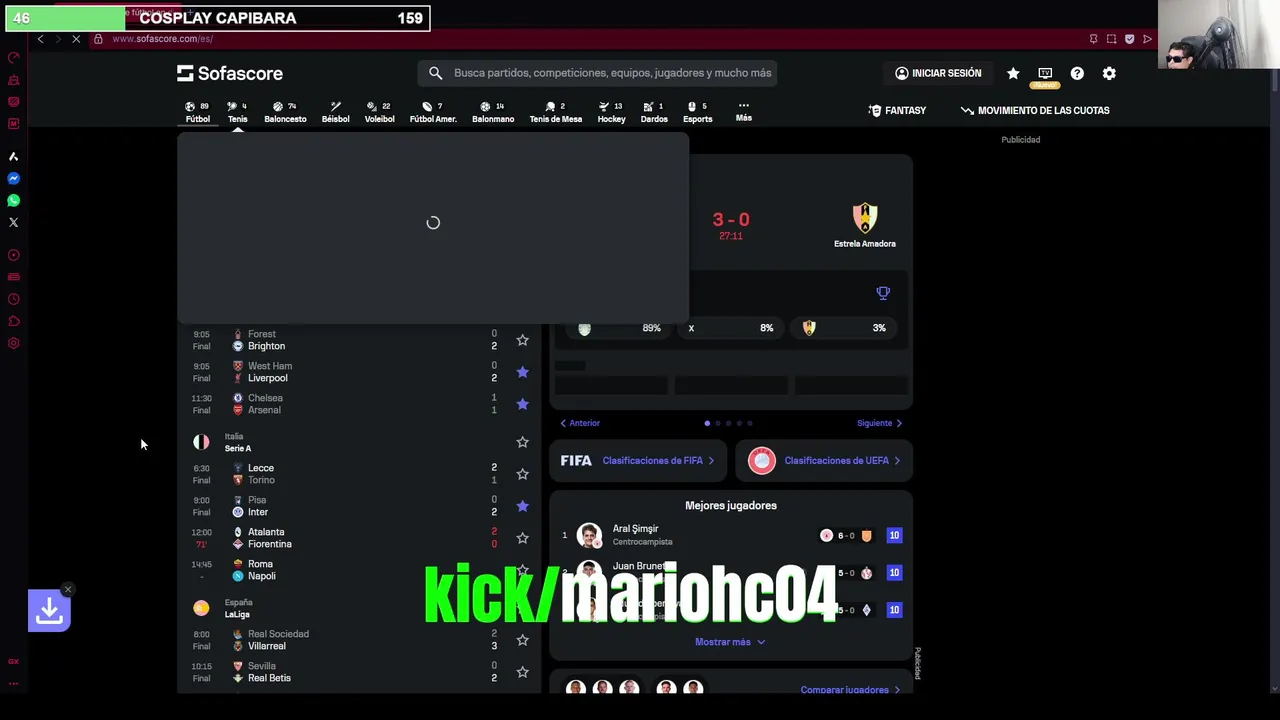The width and height of the screenshot is (1280, 720).
Task: Go to Siguiente featured match
Action: click(x=879, y=423)
